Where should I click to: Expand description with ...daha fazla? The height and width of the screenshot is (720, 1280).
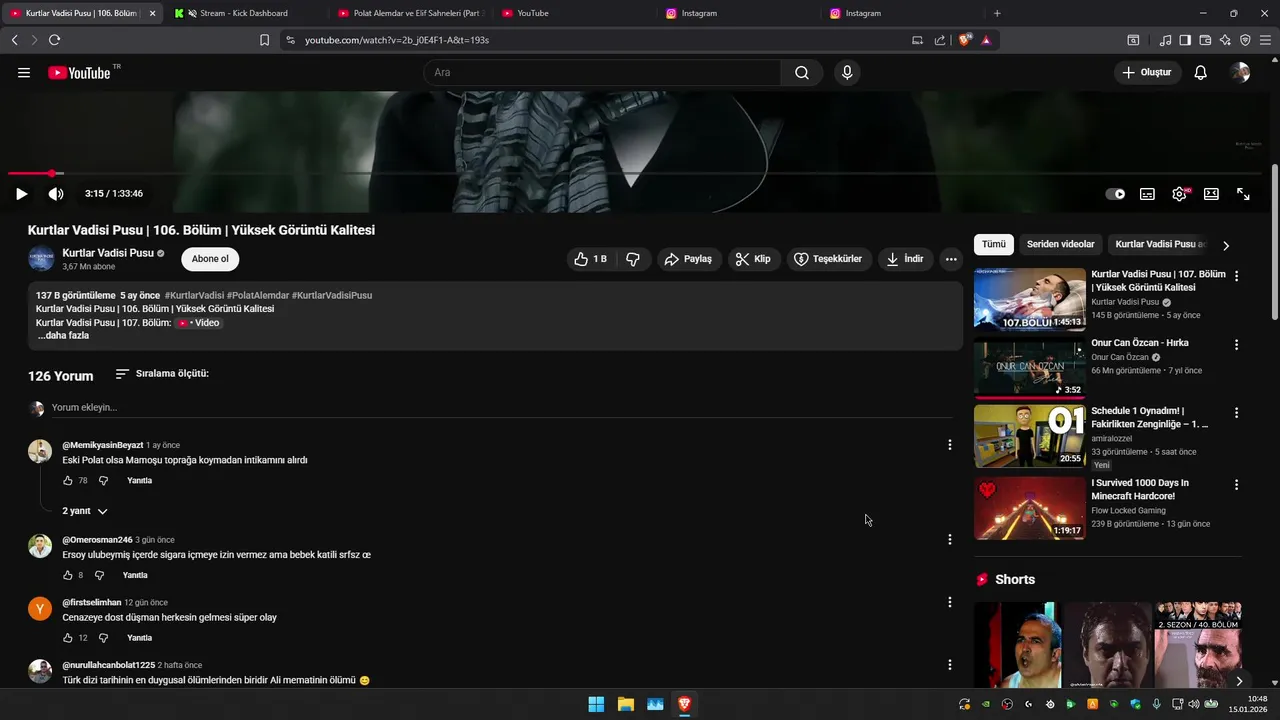click(64, 336)
